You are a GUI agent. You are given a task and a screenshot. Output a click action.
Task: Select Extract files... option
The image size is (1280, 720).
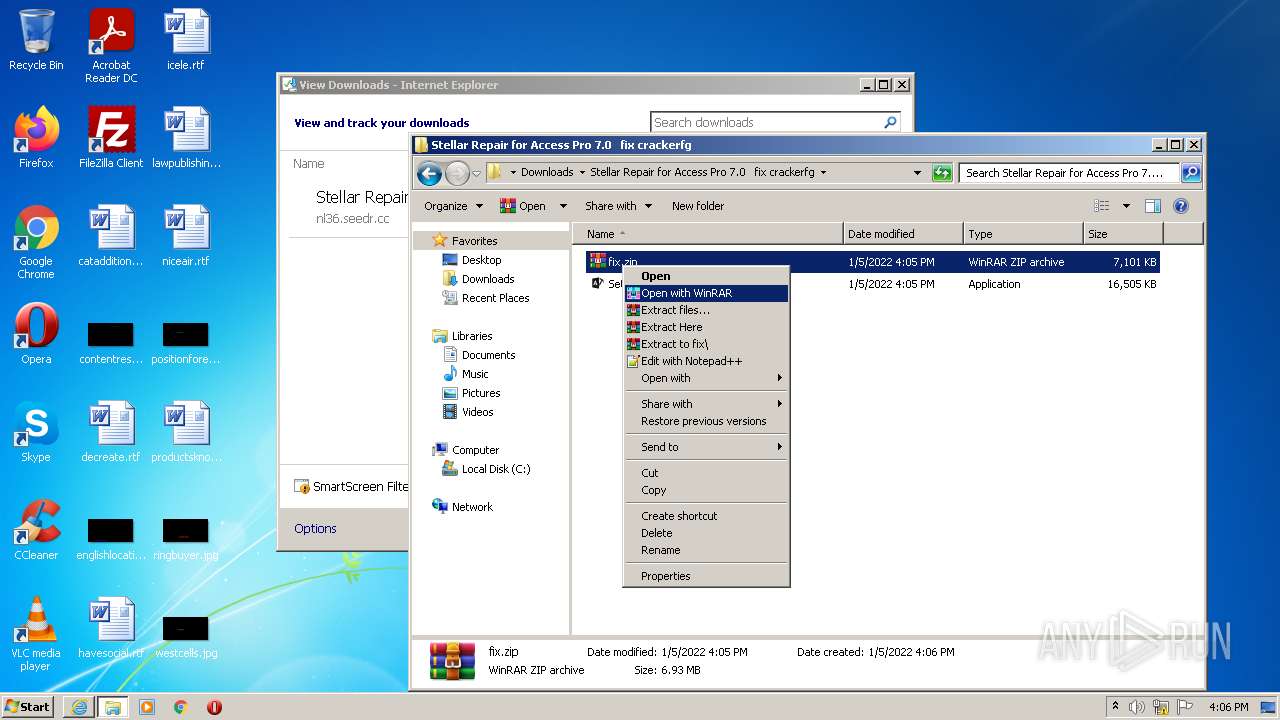pyautogui.click(x=706, y=310)
